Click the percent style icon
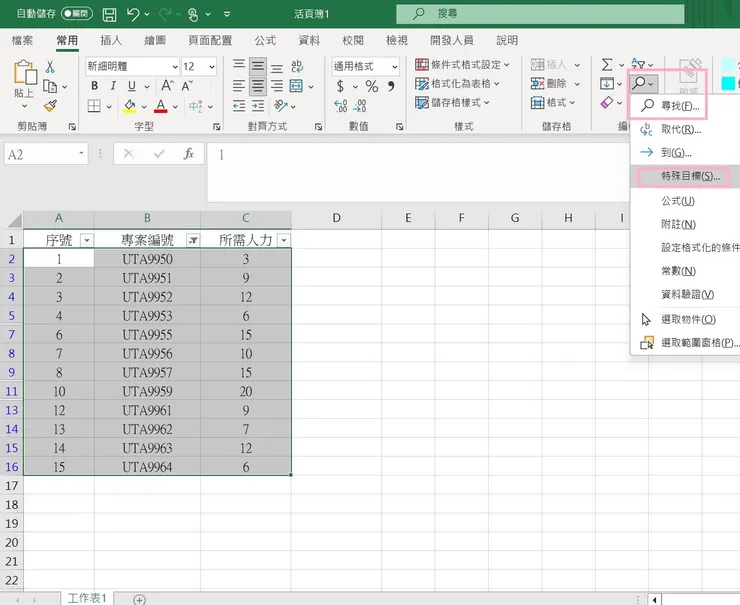Image resolution: width=740 pixels, height=605 pixels. (372, 85)
